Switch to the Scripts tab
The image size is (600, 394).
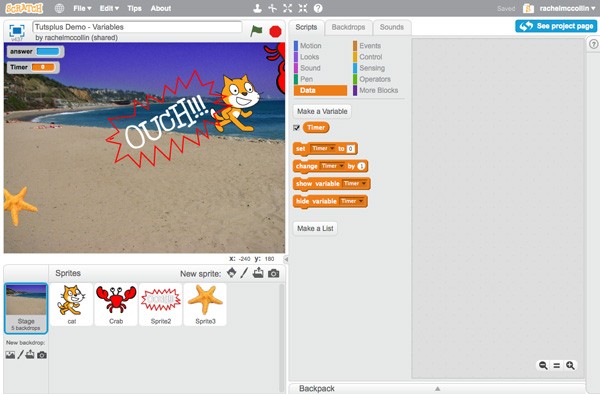[306, 27]
